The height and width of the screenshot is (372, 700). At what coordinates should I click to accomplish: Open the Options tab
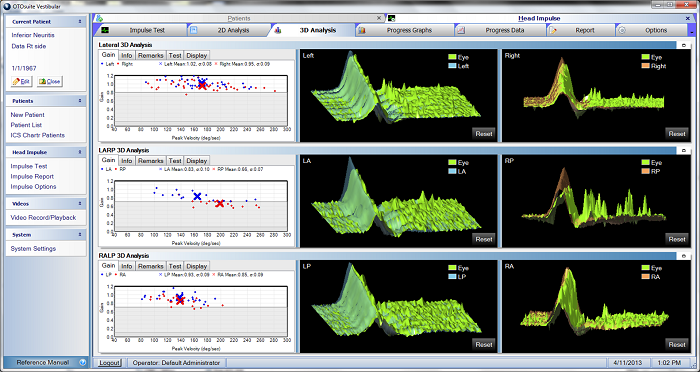click(651, 30)
